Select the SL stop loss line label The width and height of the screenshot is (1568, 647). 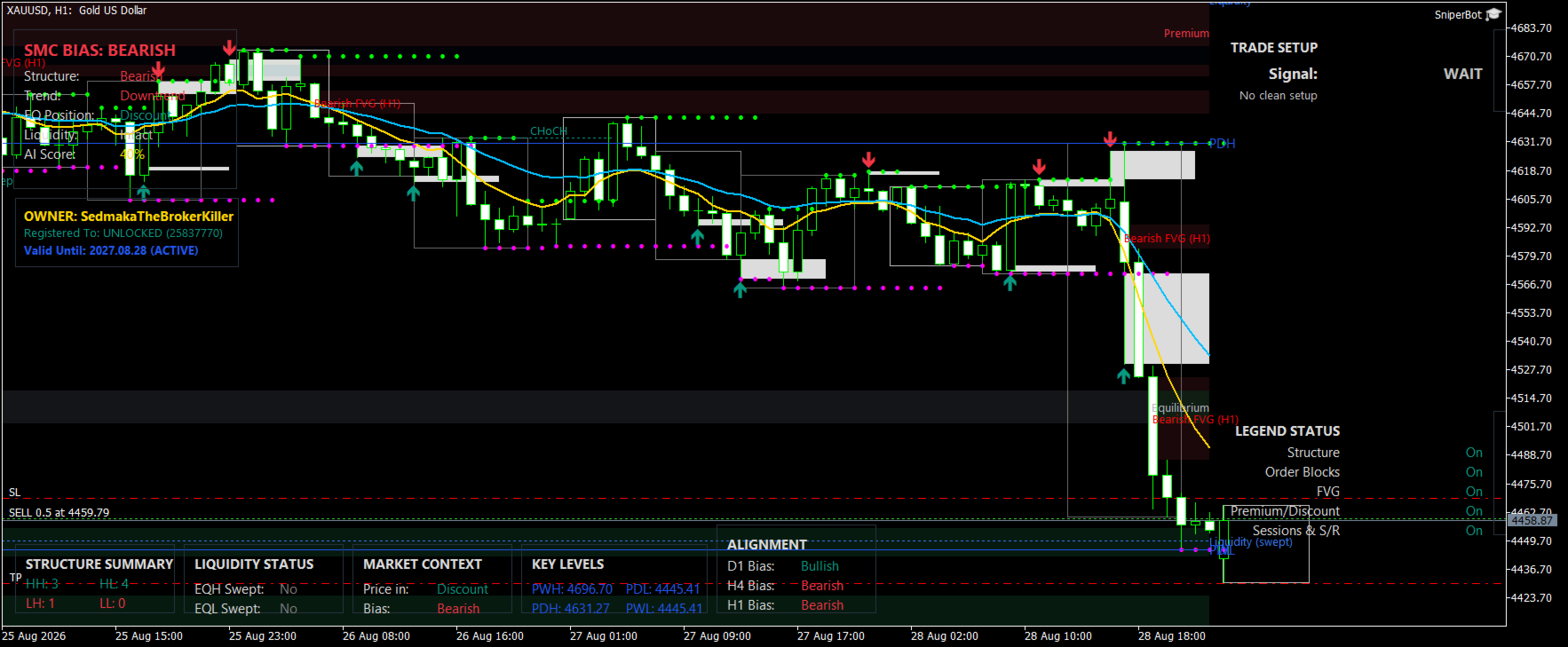(x=14, y=493)
